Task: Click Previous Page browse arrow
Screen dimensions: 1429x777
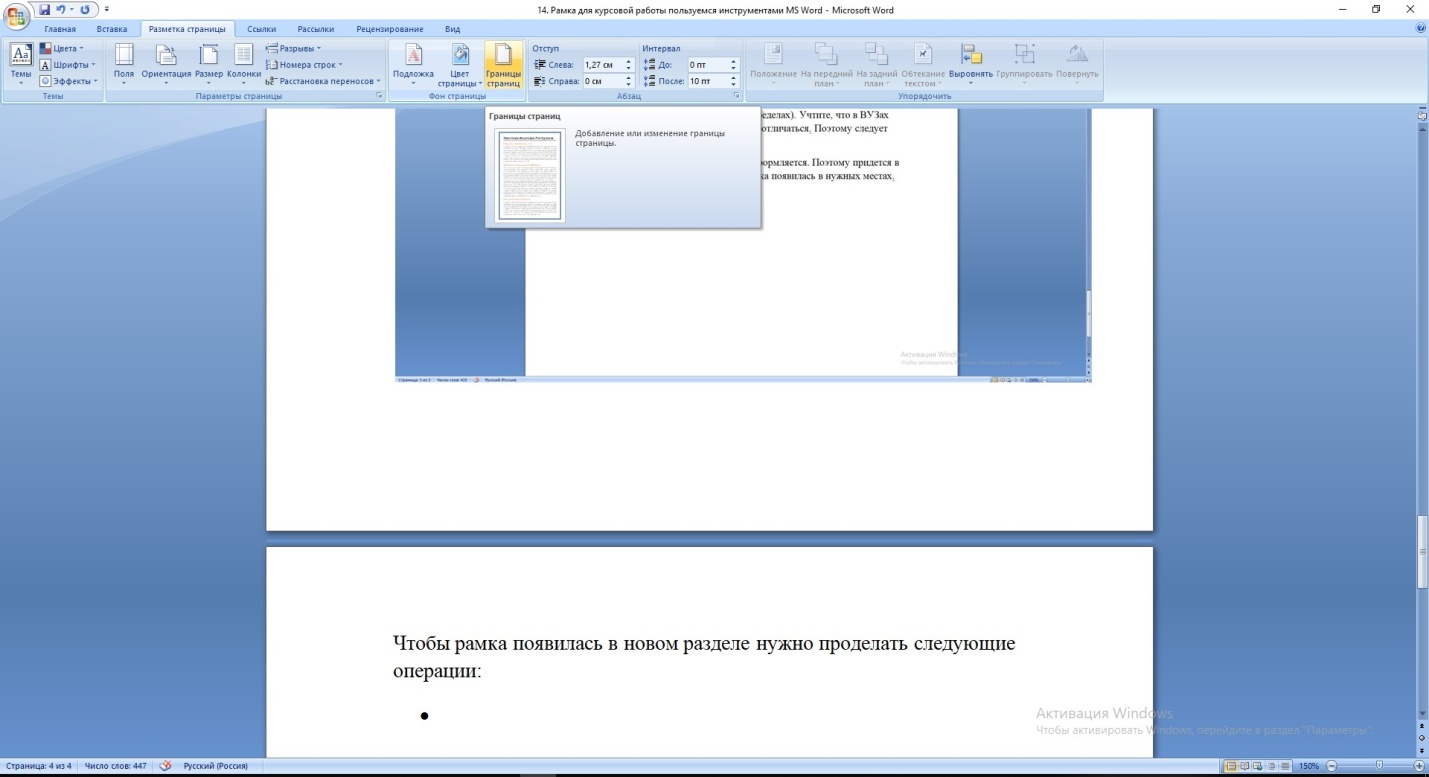Action: coord(1422,727)
